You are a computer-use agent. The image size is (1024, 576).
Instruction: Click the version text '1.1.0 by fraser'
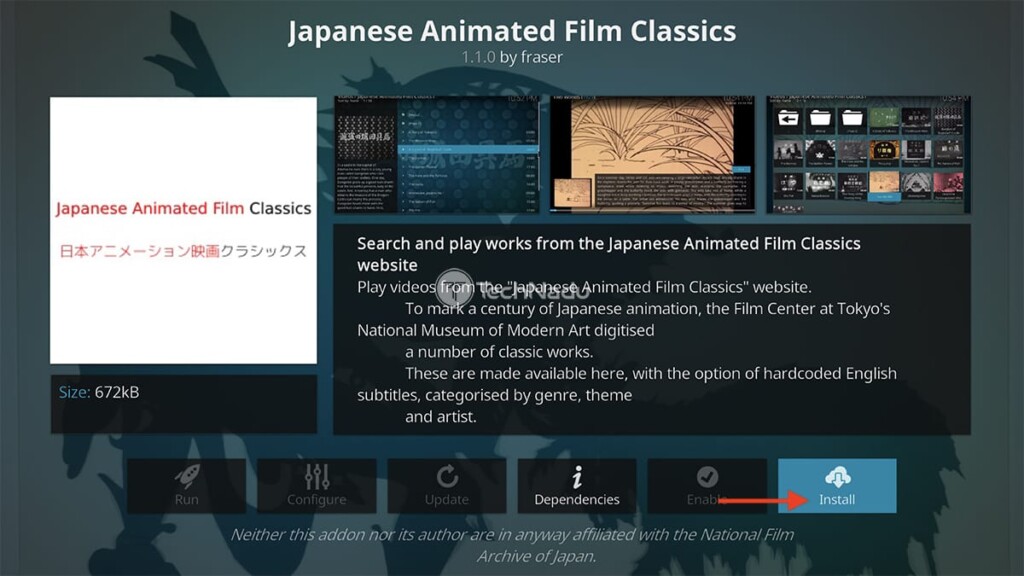[512, 57]
